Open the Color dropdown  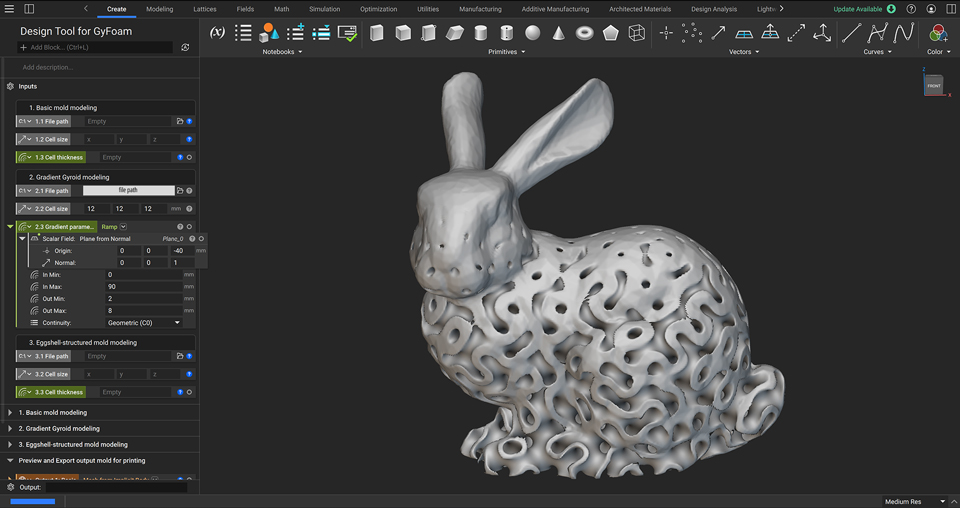point(939,52)
